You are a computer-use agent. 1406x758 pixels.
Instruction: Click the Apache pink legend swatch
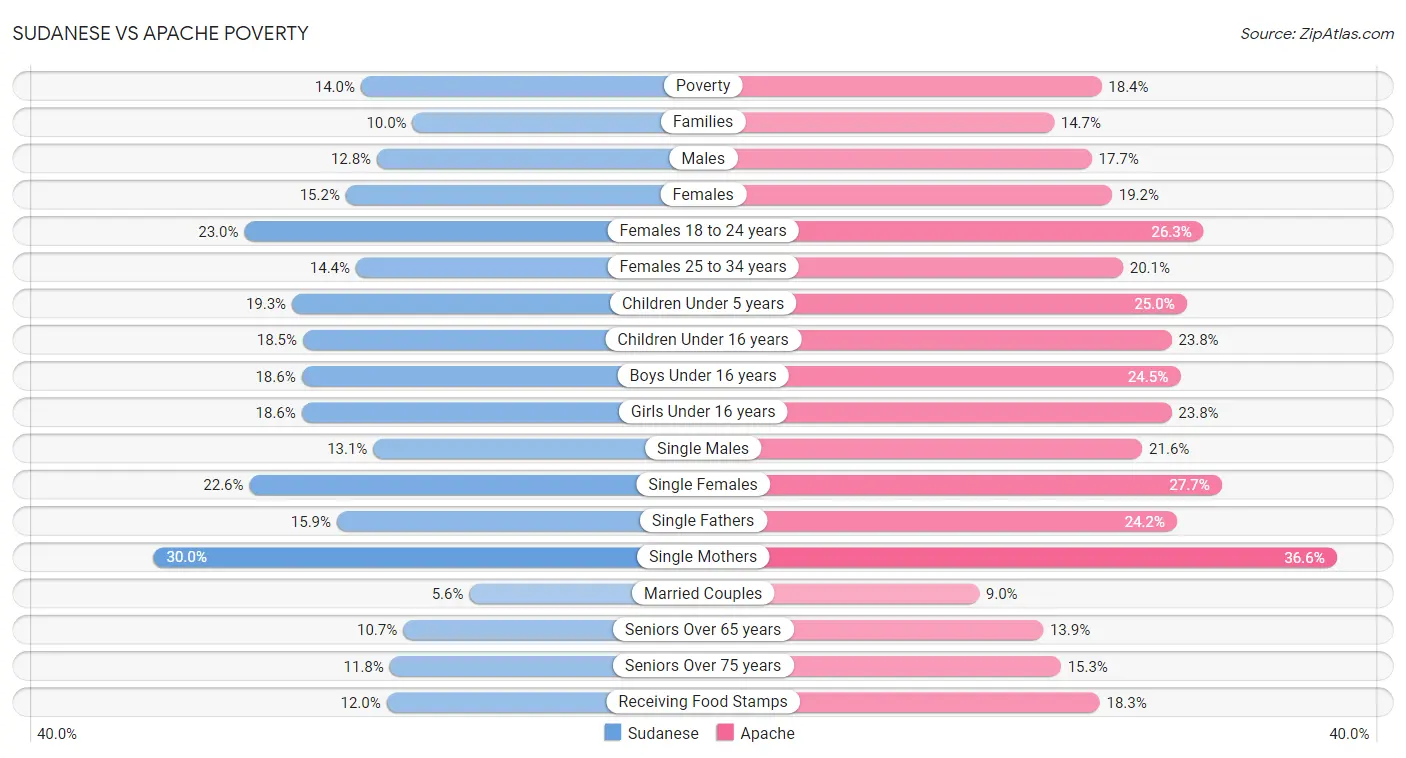pos(725,733)
